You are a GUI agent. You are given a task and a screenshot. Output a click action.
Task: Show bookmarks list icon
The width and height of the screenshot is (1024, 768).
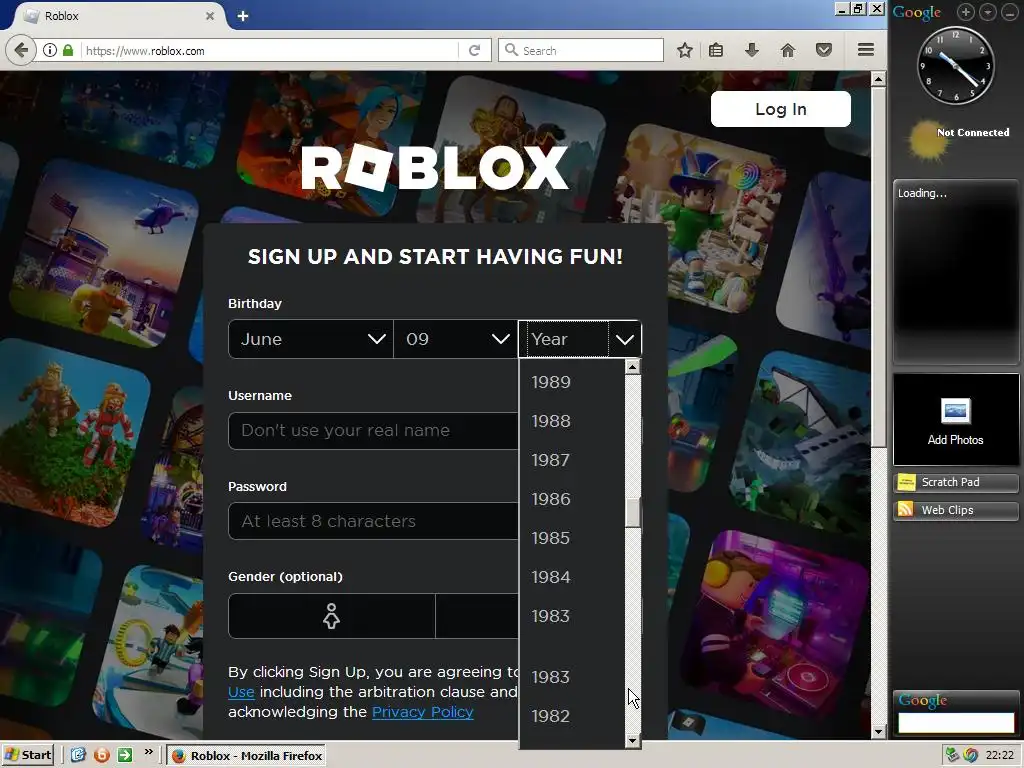click(x=716, y=50)
